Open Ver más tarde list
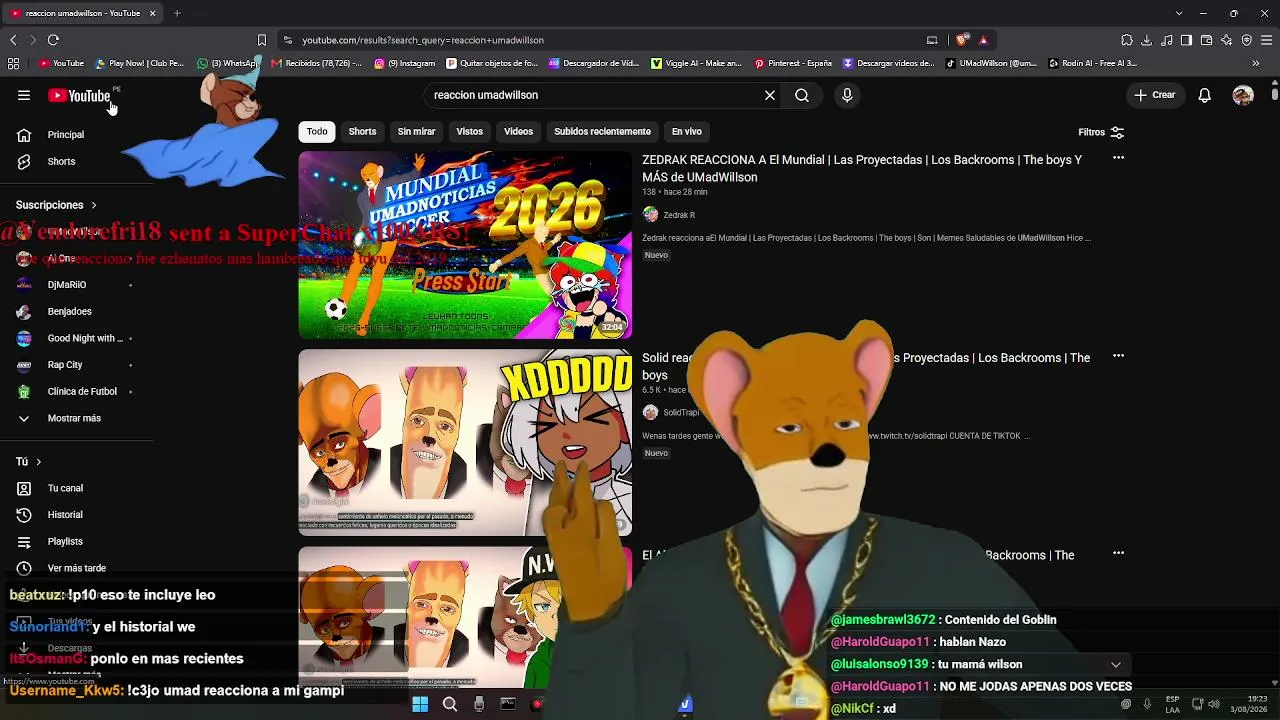 coord(76,568)
